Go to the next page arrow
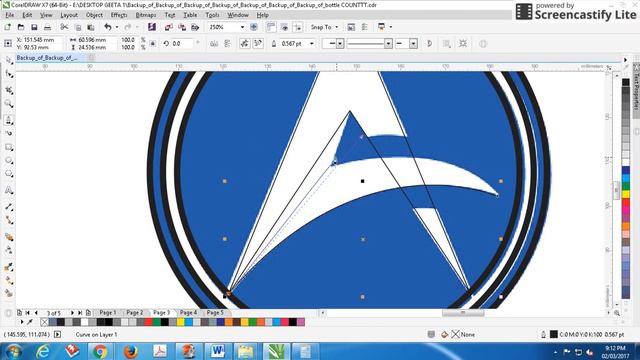 coord(72,313)
